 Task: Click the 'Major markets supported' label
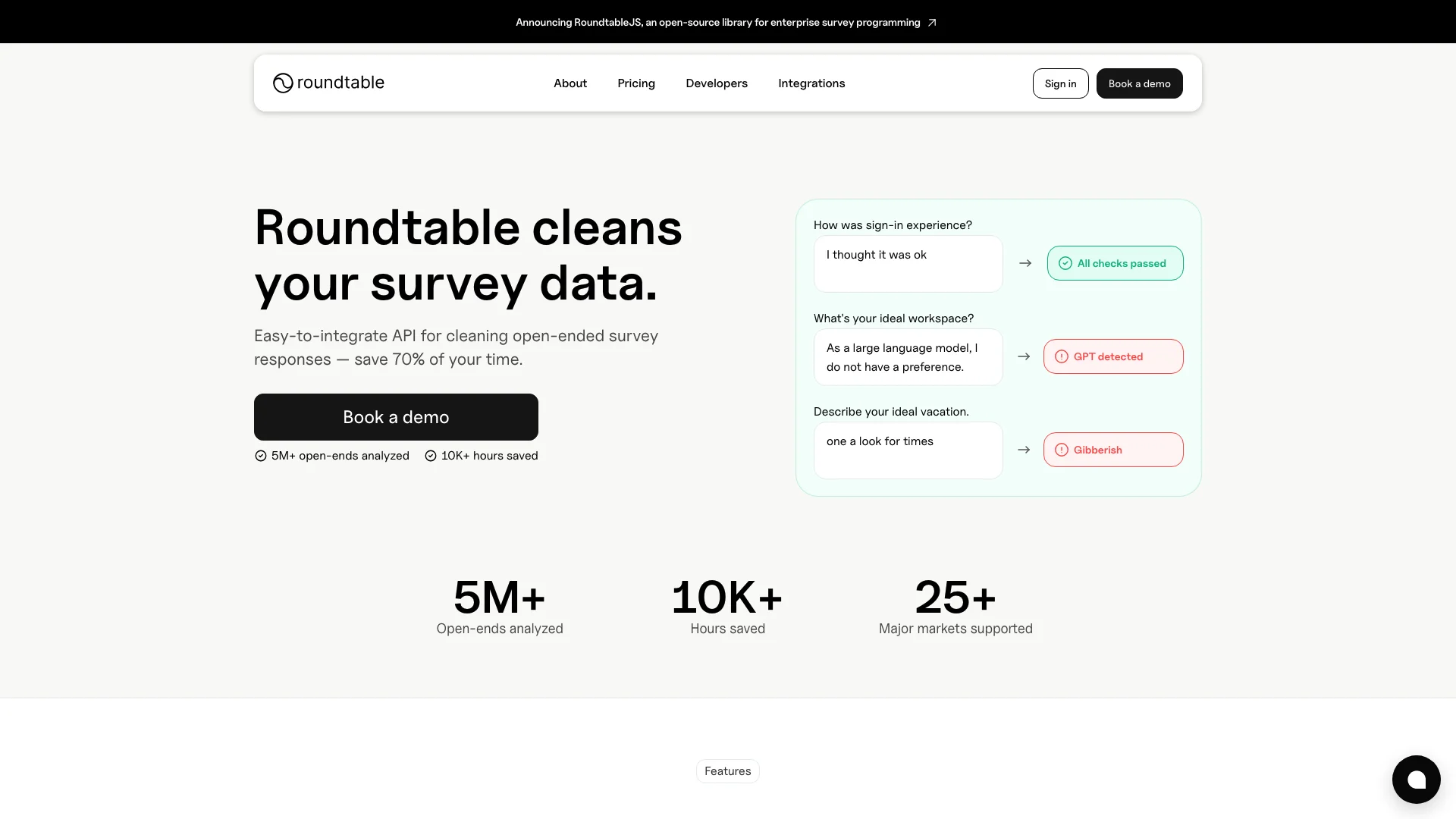coord(955,629)
